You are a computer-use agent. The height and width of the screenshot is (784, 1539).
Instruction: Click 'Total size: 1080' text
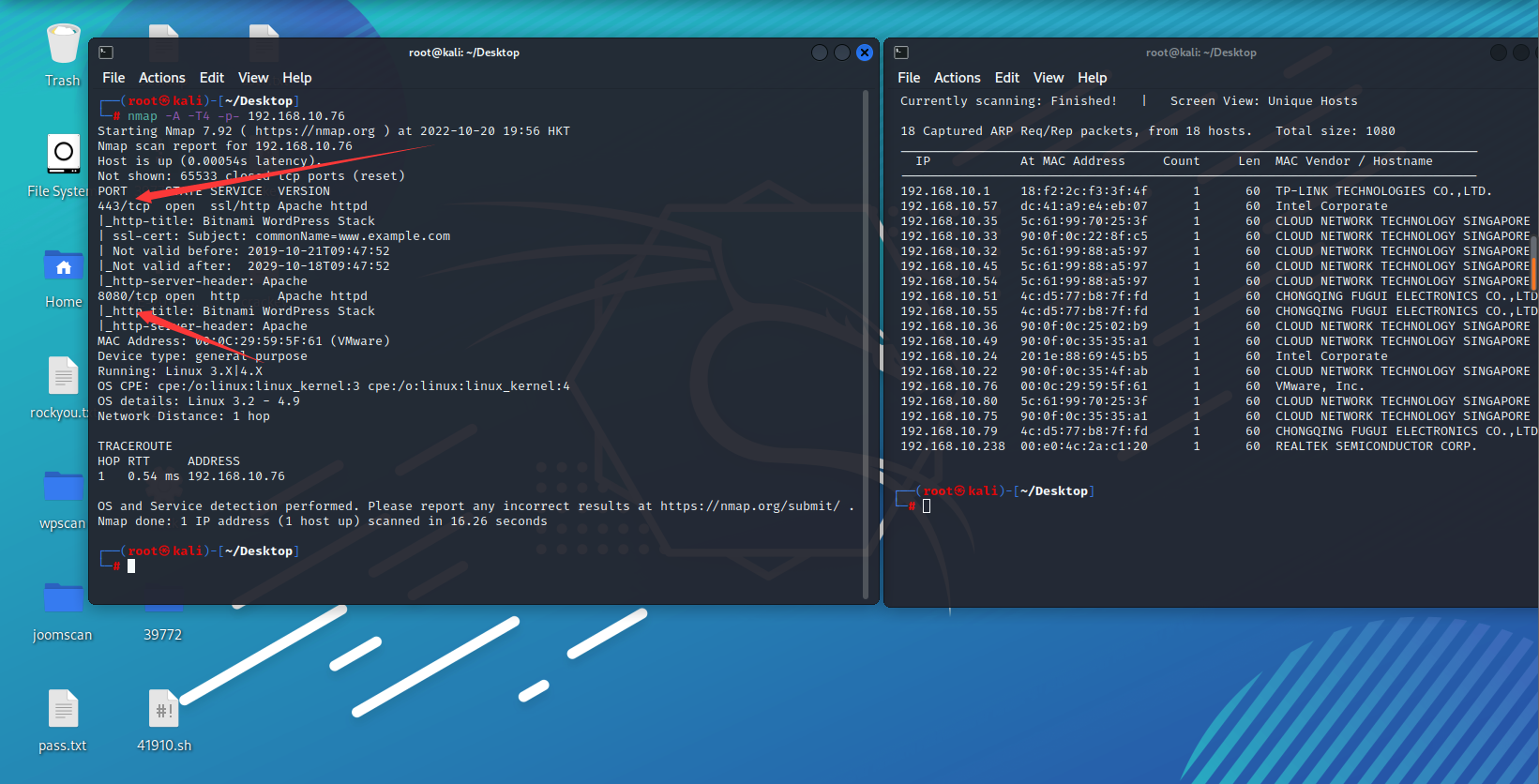1335,131
